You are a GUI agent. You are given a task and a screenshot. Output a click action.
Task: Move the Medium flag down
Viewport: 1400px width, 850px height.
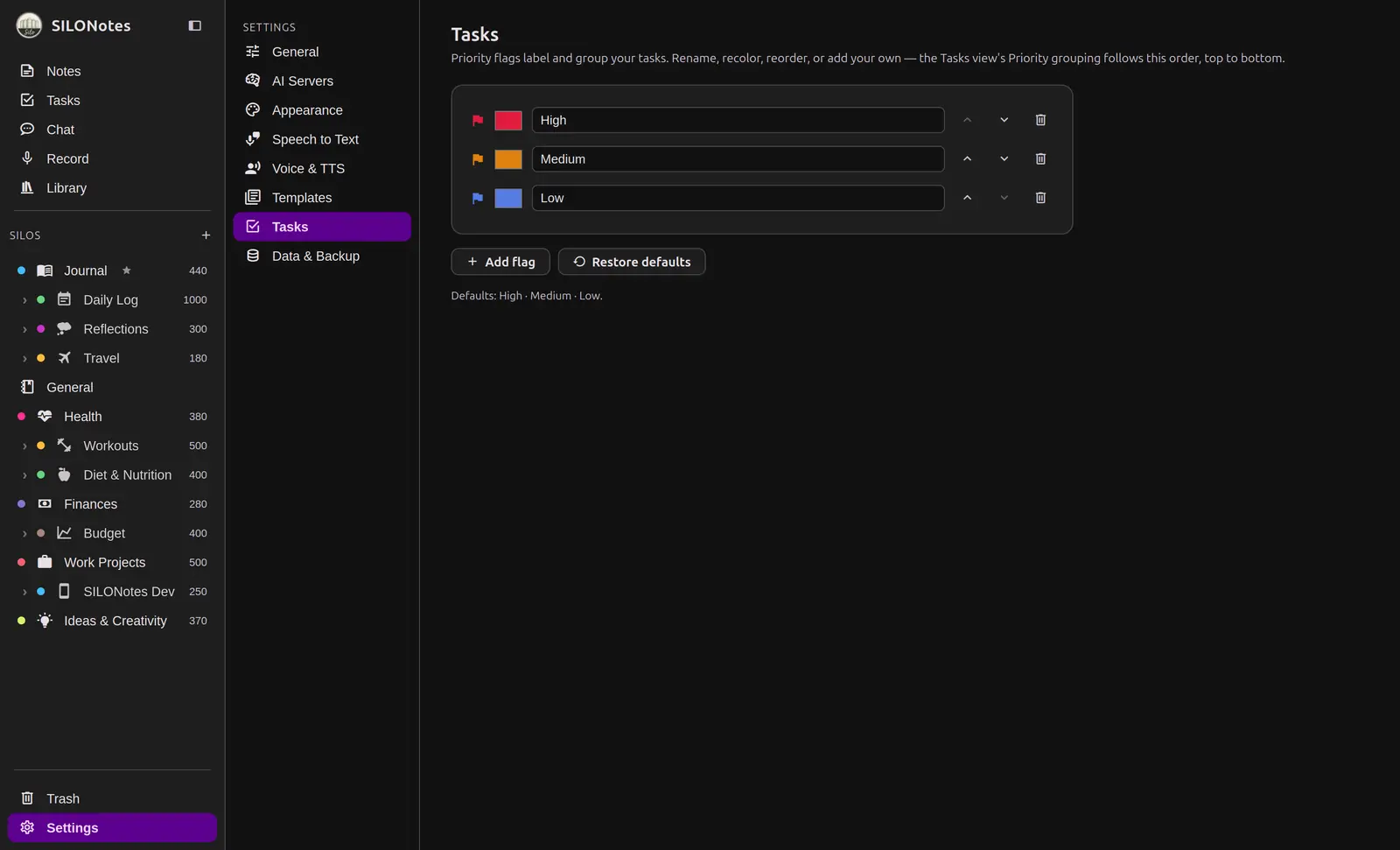tap(1004, 159)
